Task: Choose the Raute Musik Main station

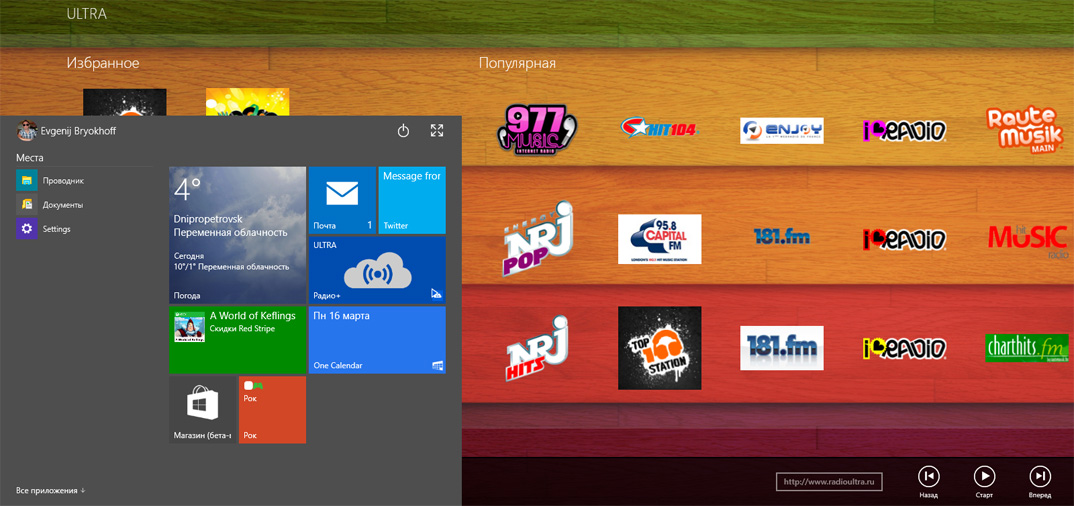Action: tap(1027, 131)
